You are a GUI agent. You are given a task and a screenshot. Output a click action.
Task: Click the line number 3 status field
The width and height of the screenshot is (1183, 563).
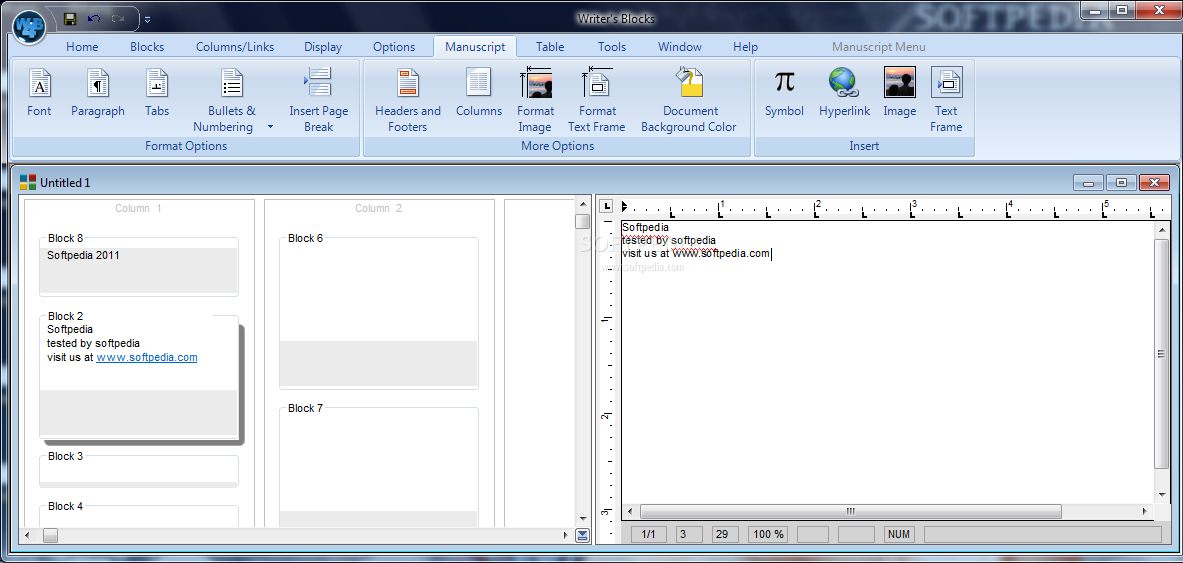point(689,534)
